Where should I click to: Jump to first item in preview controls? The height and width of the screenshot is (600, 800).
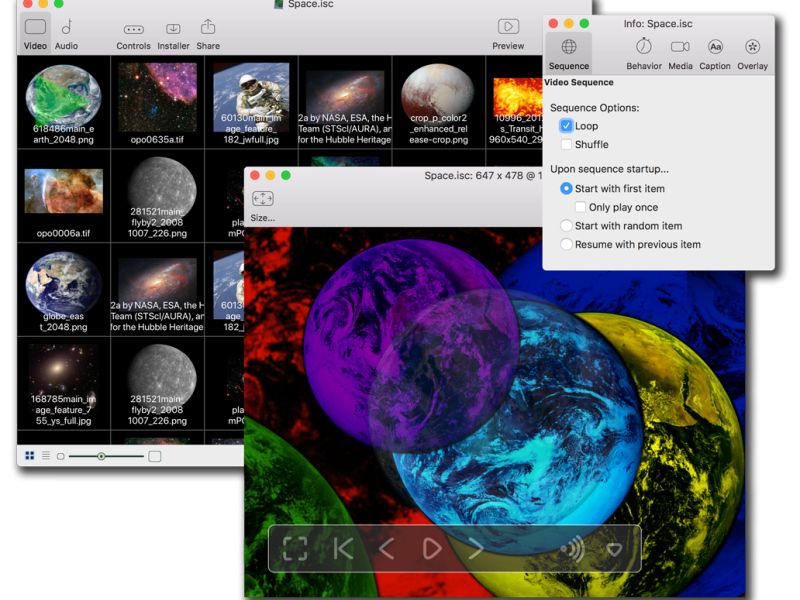click(343, 549)
